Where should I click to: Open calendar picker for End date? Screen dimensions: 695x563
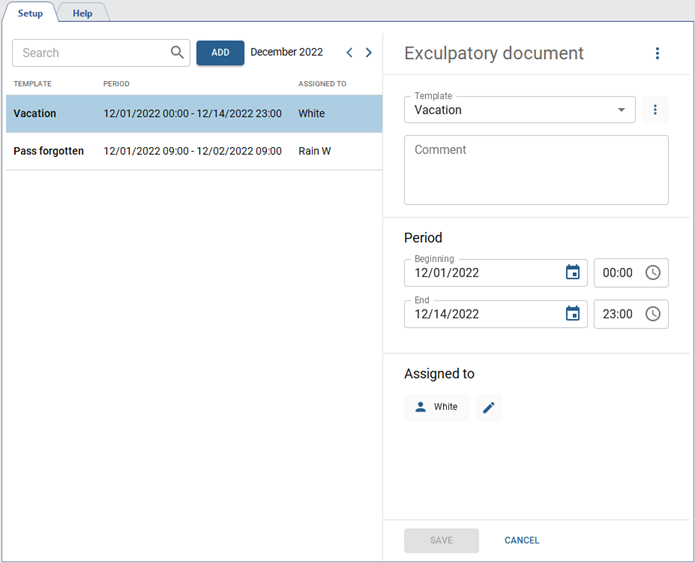pyautogui.click(x=573, y=314)
